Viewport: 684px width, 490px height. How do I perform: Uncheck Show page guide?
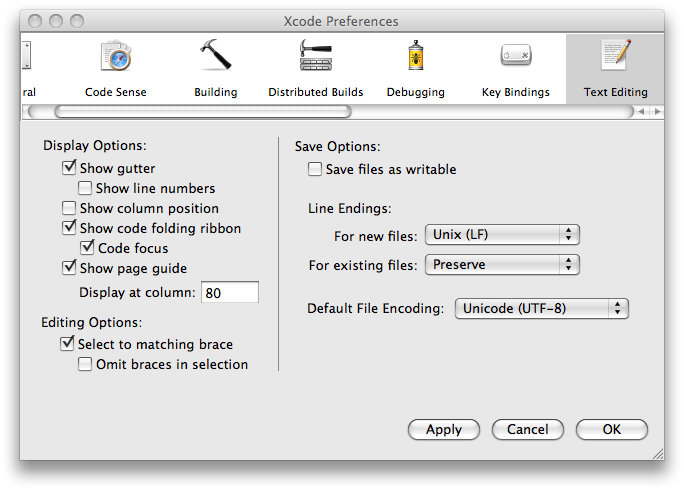[69, 267]
